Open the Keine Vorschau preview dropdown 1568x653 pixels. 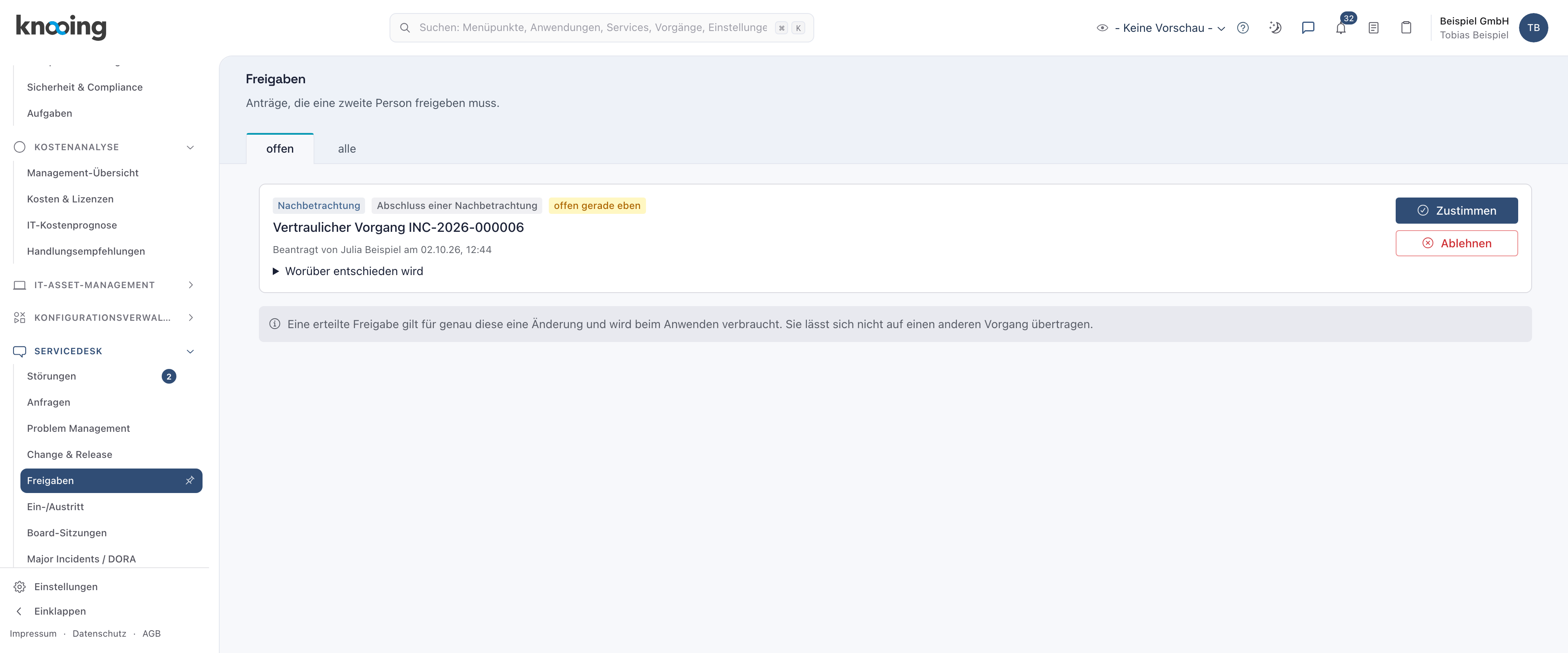(x=1161, y=28)
